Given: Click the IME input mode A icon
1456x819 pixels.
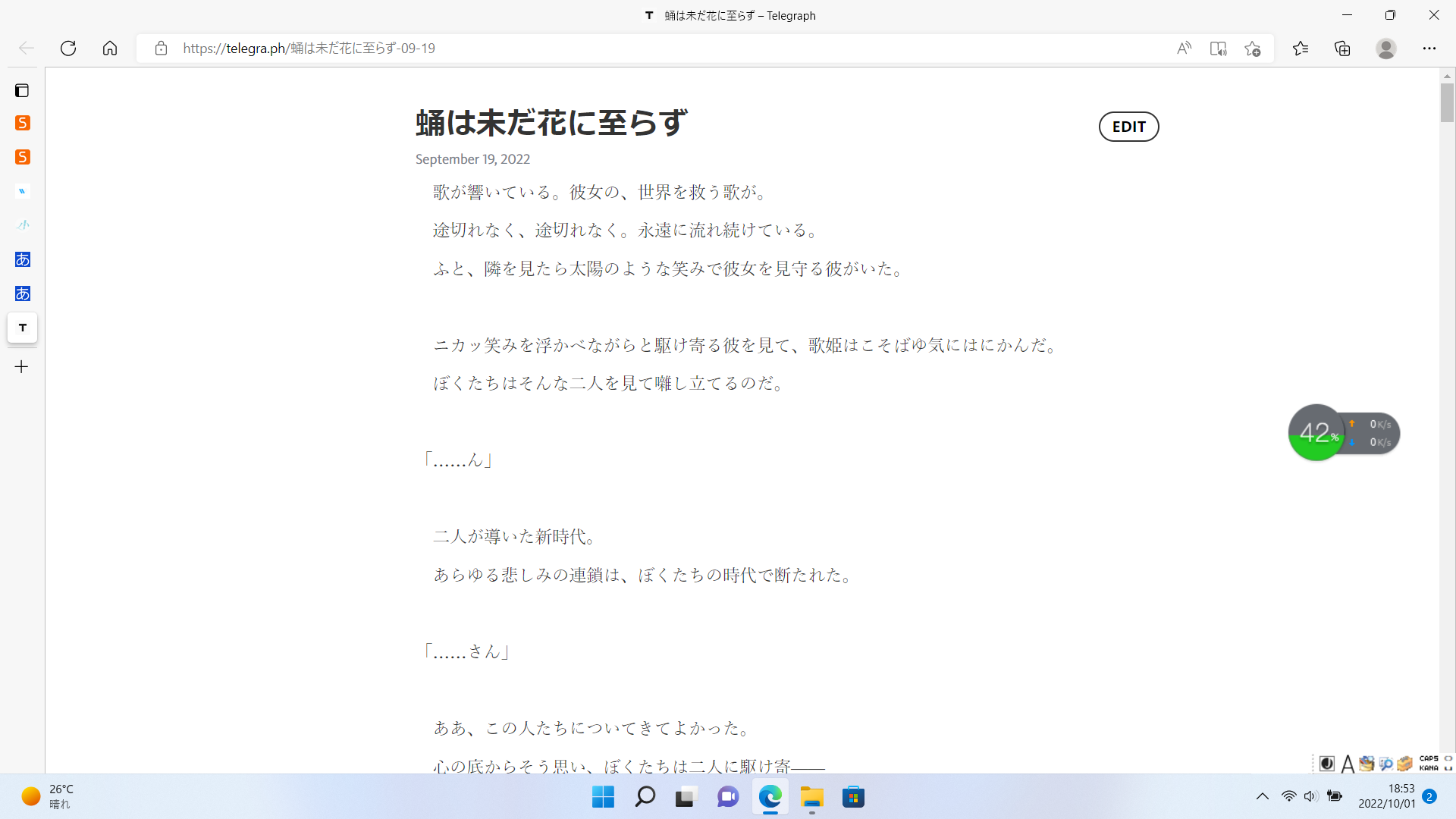Looking at the screenshot, I should tap(1348, 764).
